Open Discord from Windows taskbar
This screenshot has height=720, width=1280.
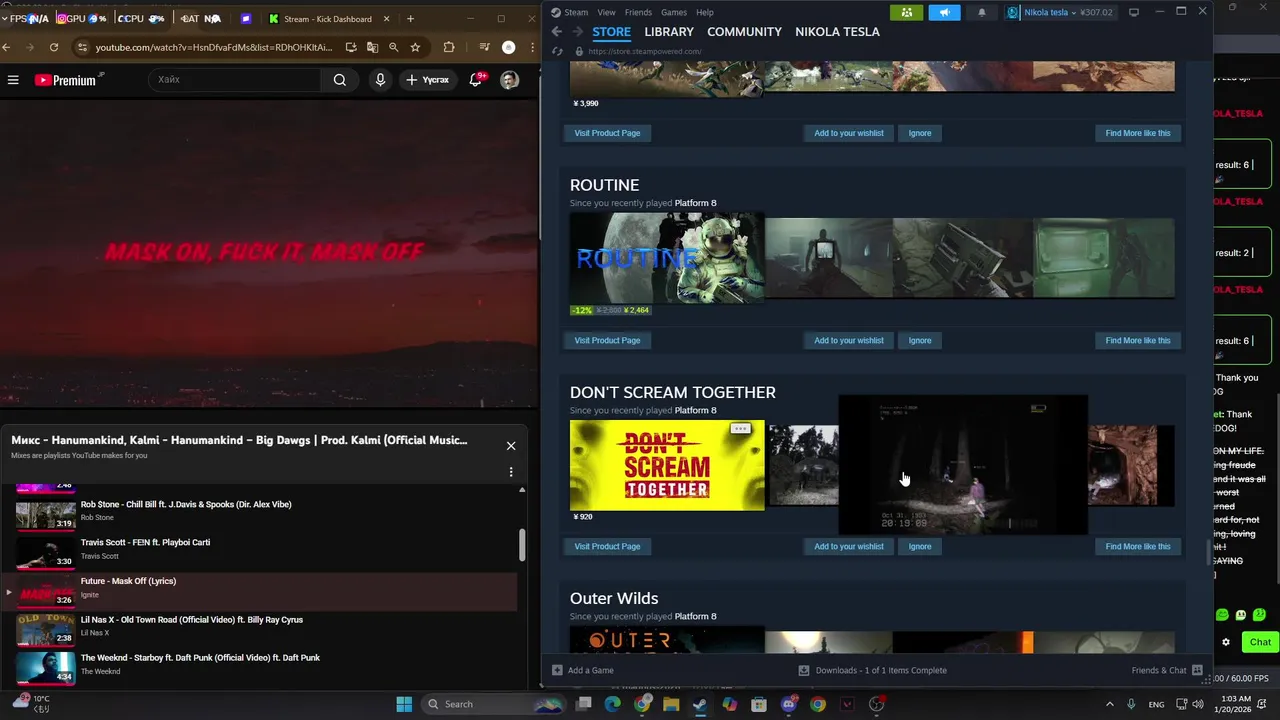(x=789, y=704)
